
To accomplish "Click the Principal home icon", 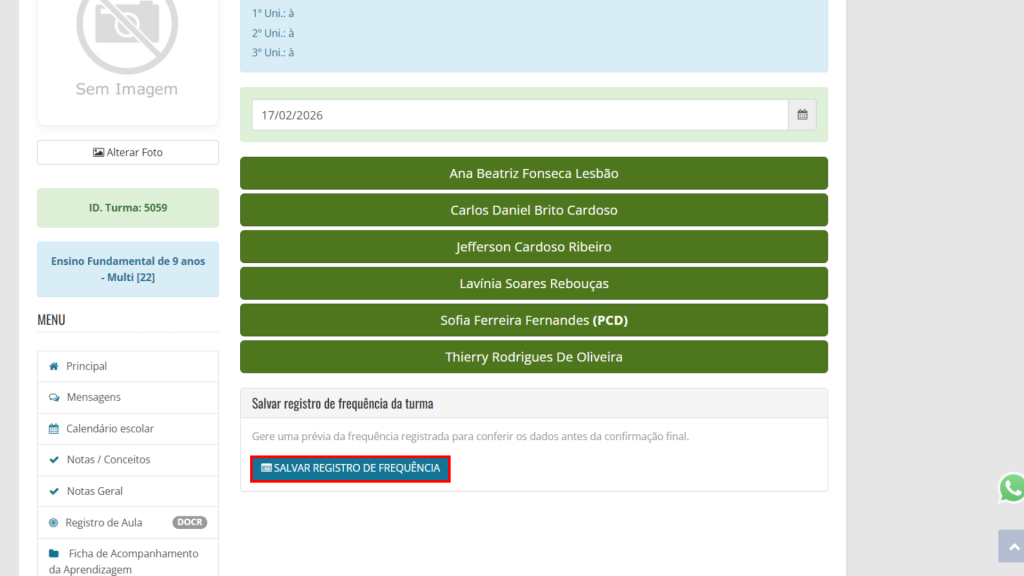I will coord(54,367).
